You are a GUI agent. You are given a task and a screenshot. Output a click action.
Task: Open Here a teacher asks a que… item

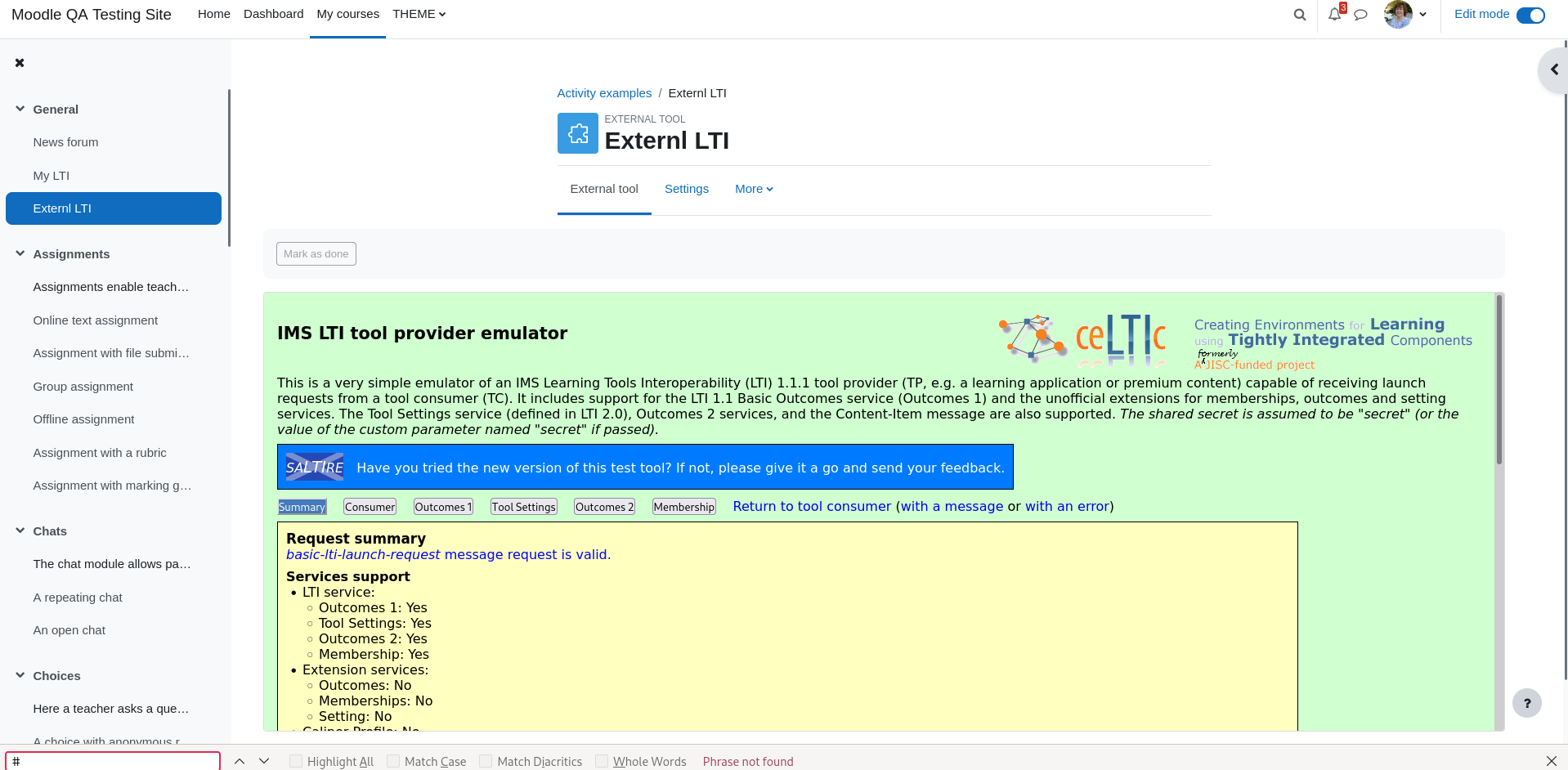(x=111, y=709)
